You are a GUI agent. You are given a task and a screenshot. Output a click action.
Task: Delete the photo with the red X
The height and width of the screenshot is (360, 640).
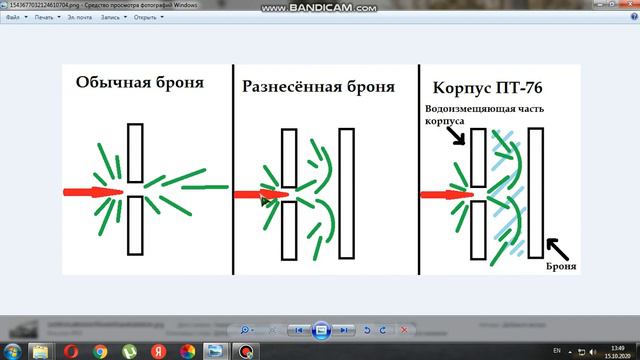(x=404, y=330)
